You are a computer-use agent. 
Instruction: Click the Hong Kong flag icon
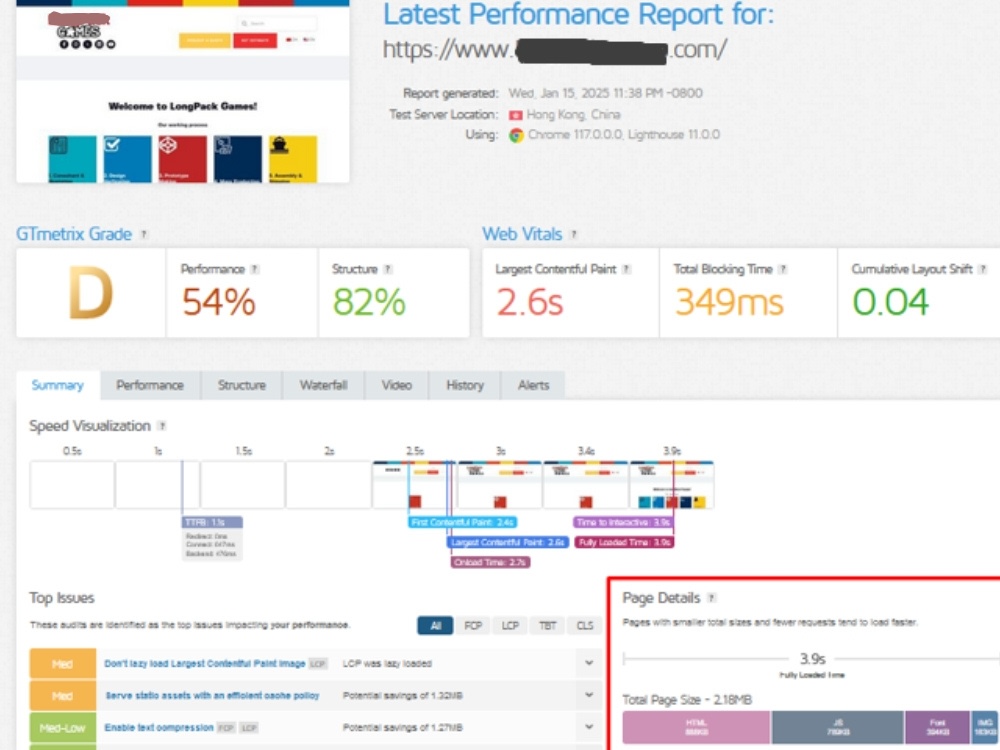point(515,115)
